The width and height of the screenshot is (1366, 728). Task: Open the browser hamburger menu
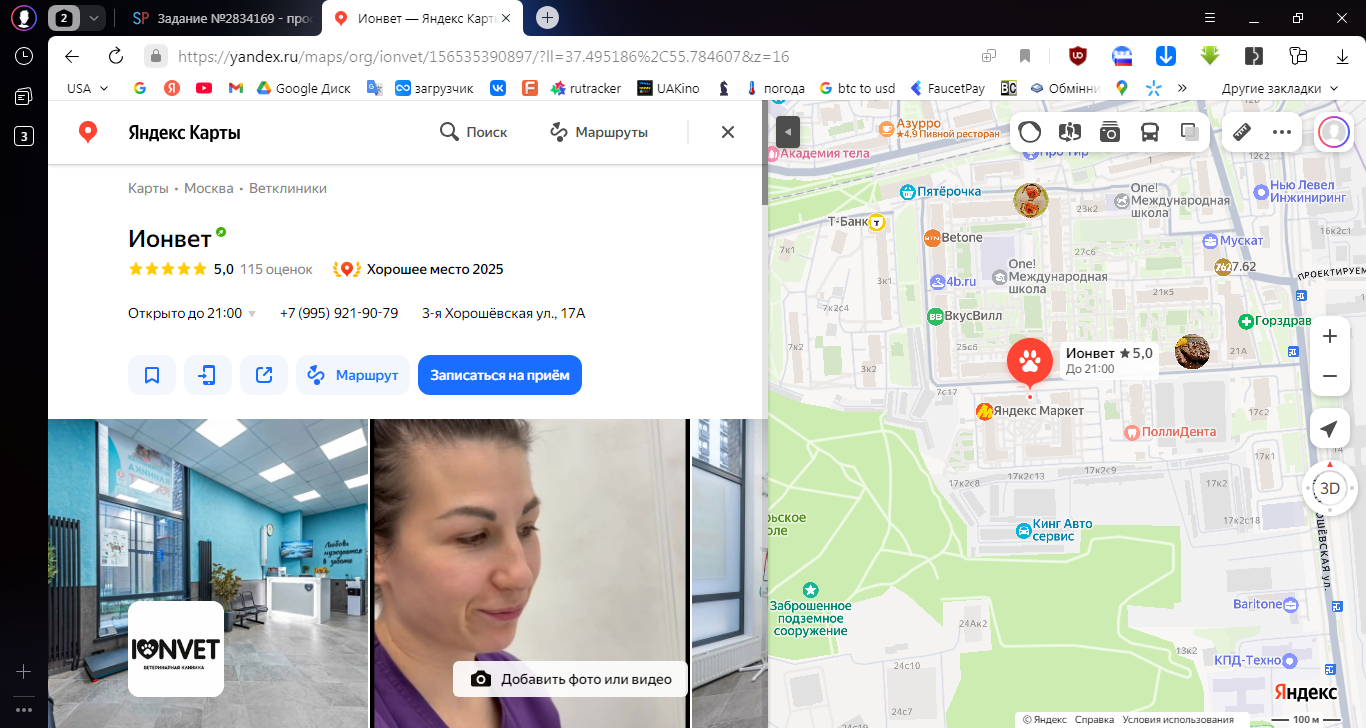pyautogui.click(x=1211, y=18)
